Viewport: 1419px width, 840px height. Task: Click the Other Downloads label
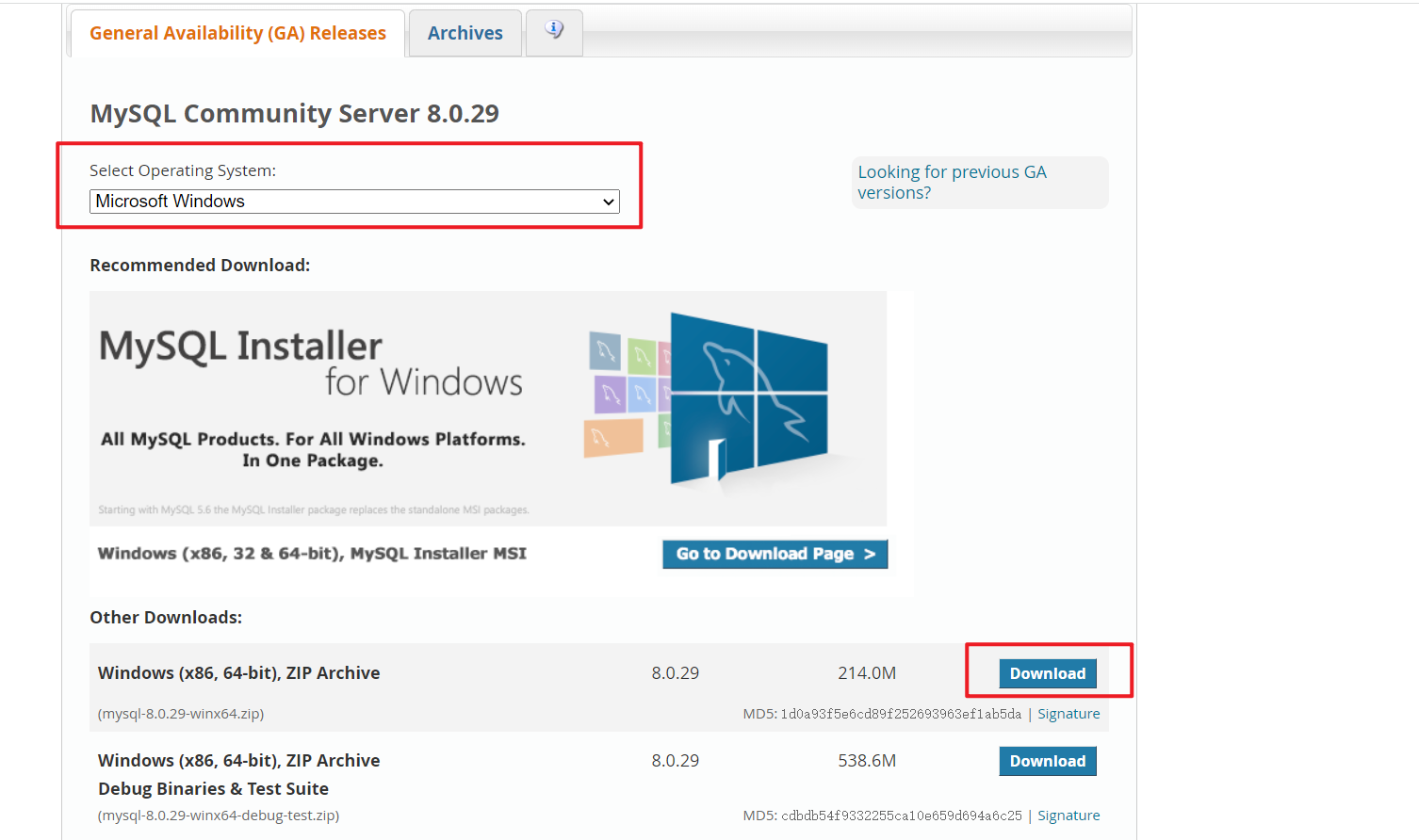(166, 618)
